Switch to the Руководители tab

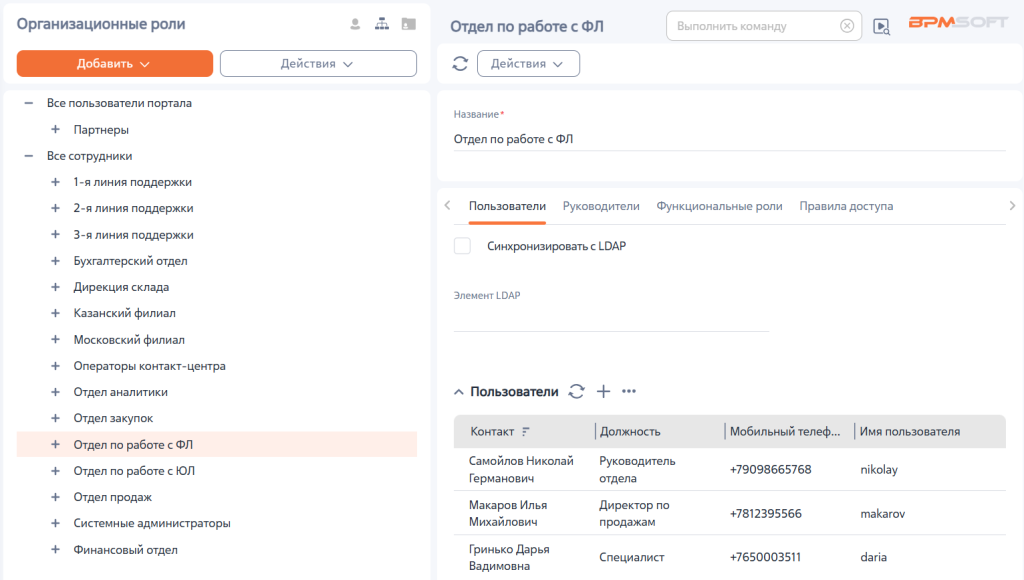601,206
